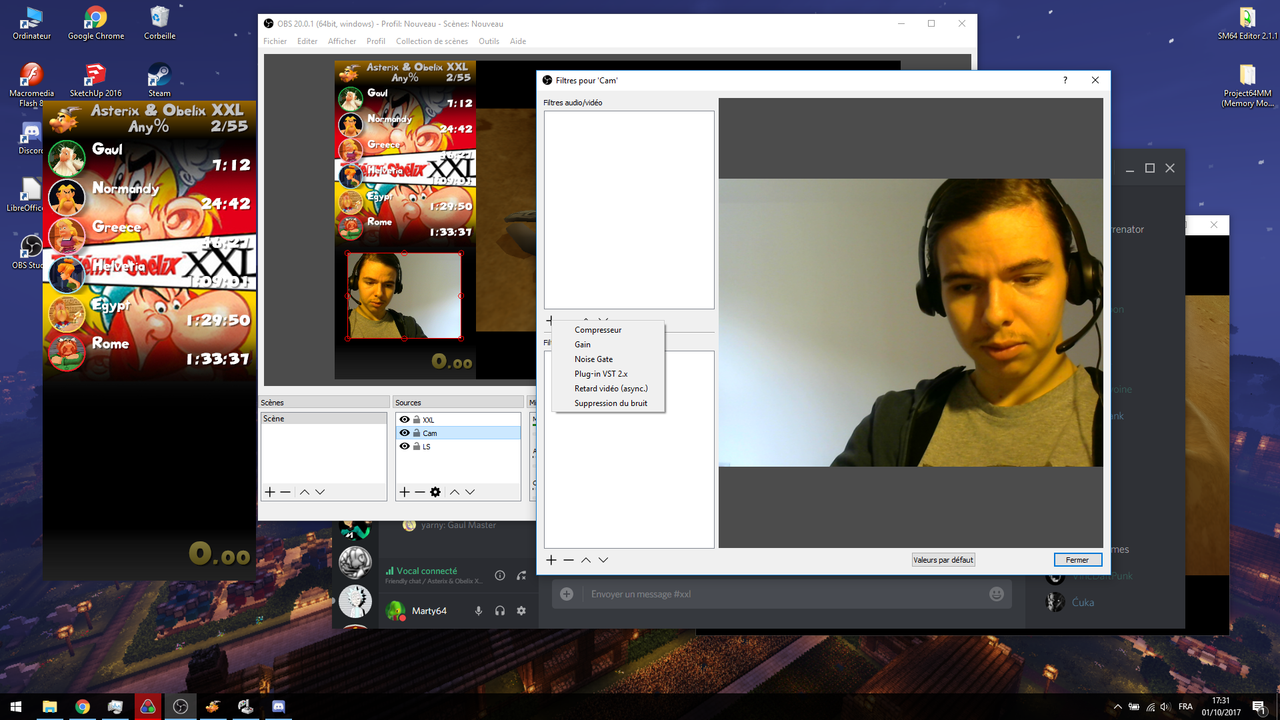Move scene down arrow

pyautogui.click(x=320, y=492)
